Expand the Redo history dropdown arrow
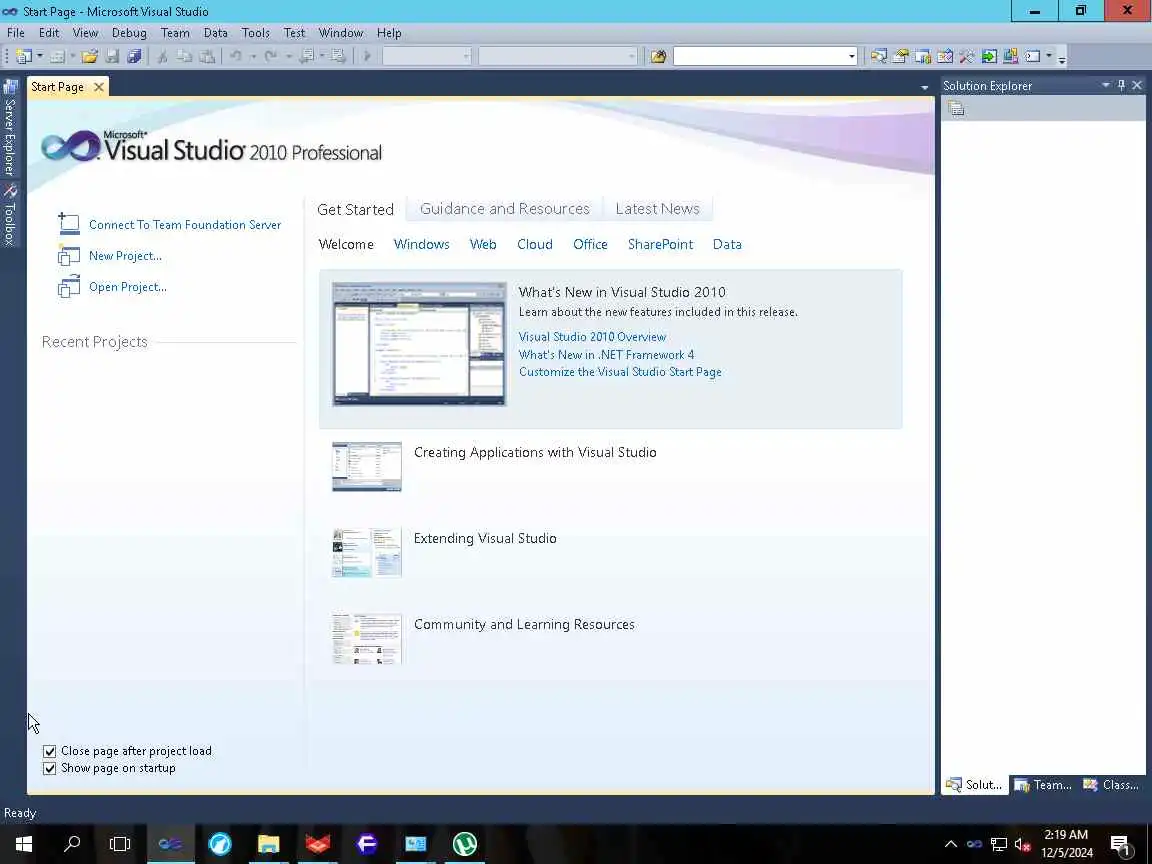This screenshot has width=1152, height=864. (288, 56)
